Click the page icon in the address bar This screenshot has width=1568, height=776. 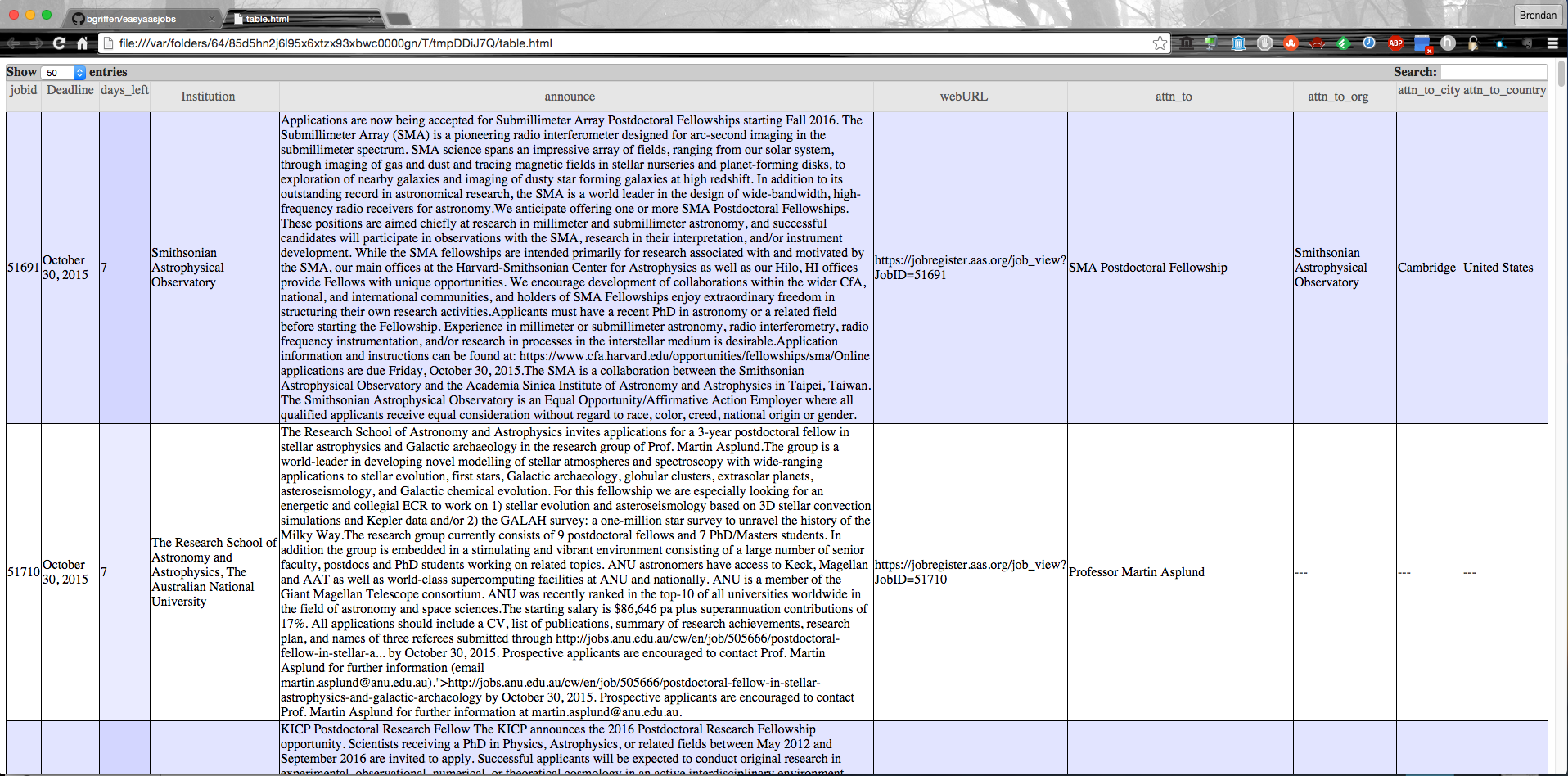106,43
